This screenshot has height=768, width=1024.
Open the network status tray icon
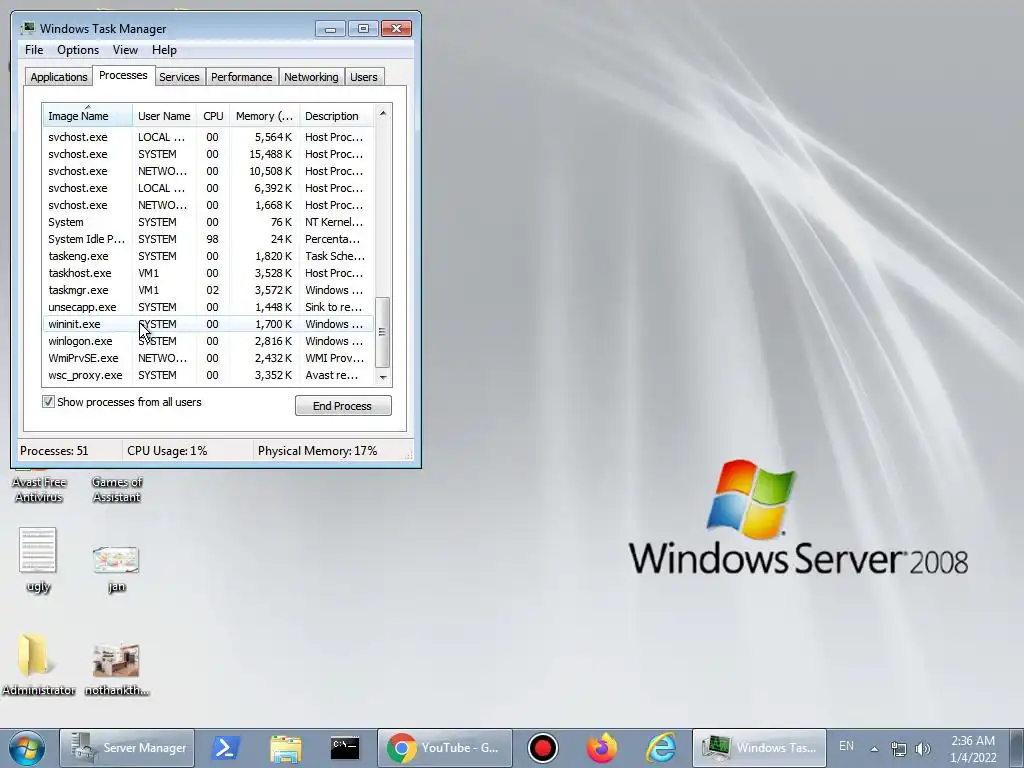(899, 748)
